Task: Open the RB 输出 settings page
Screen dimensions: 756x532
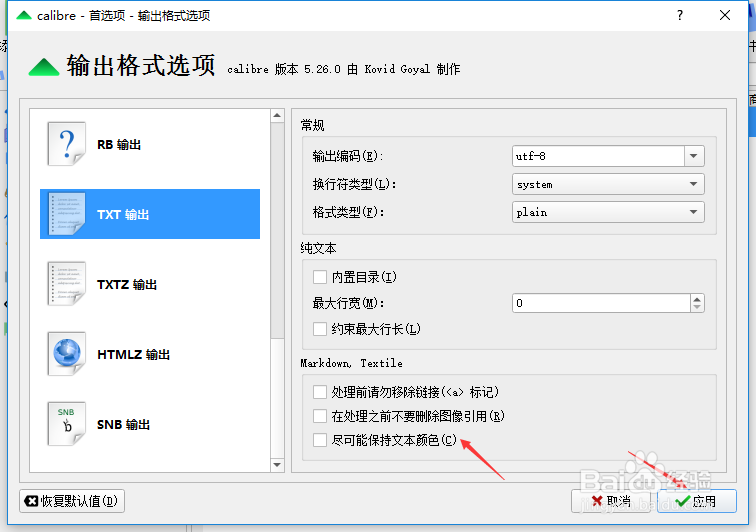Action: pyautogui.click(x=150, y=144)
